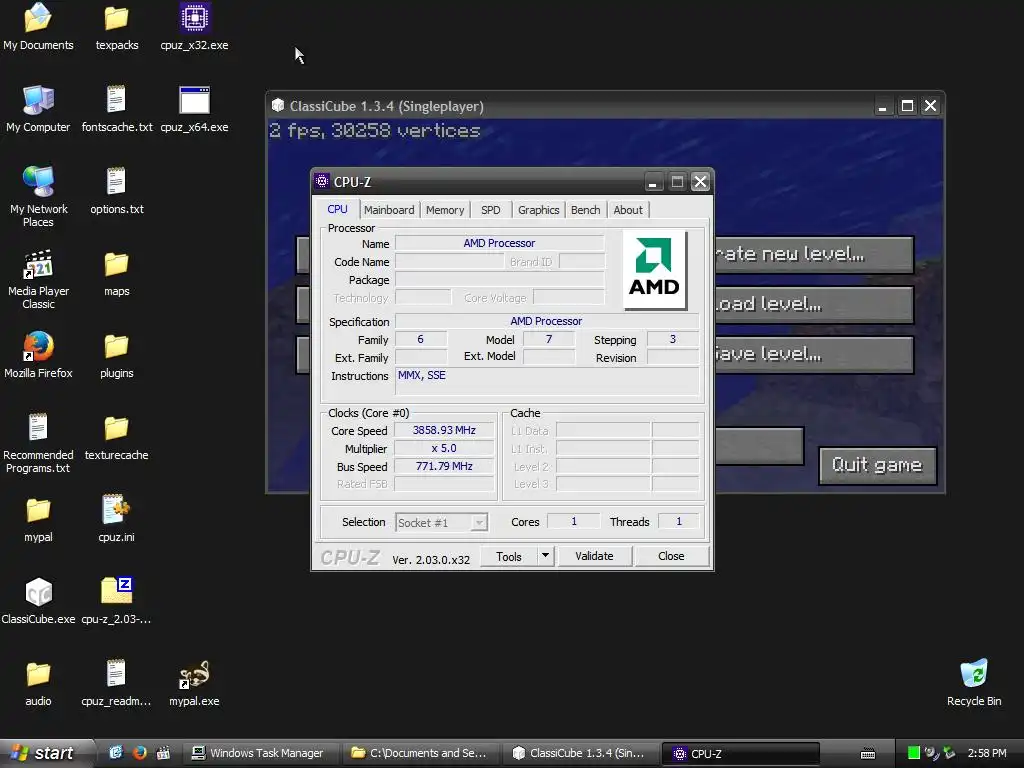Click Create new level in ClassiCube
1024x768 pixels.
click(814, 254)
